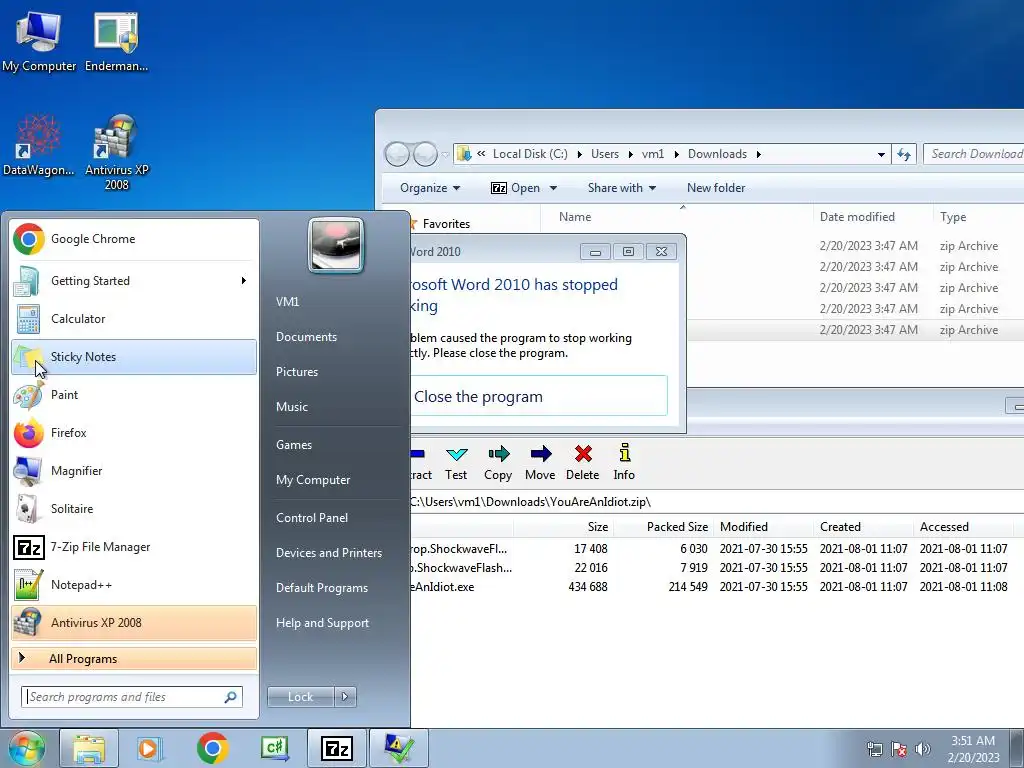Screen dimensions: 1024x768
Task: Select Antivirus XP 2008 desktop shortcut
Action: click(116, 153)
